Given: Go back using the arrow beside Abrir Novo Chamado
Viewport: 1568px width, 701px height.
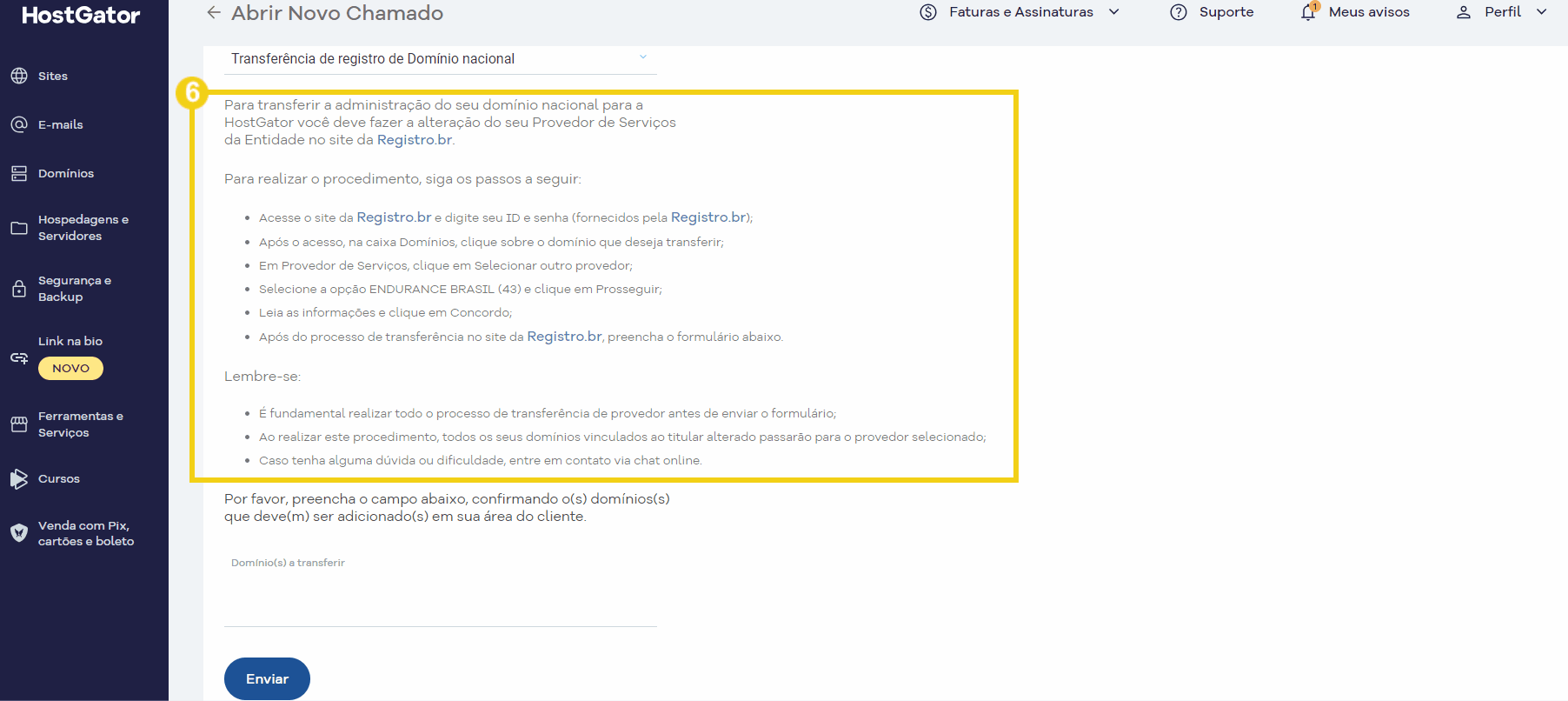Looking at the screenshot, I should point(214,12).
